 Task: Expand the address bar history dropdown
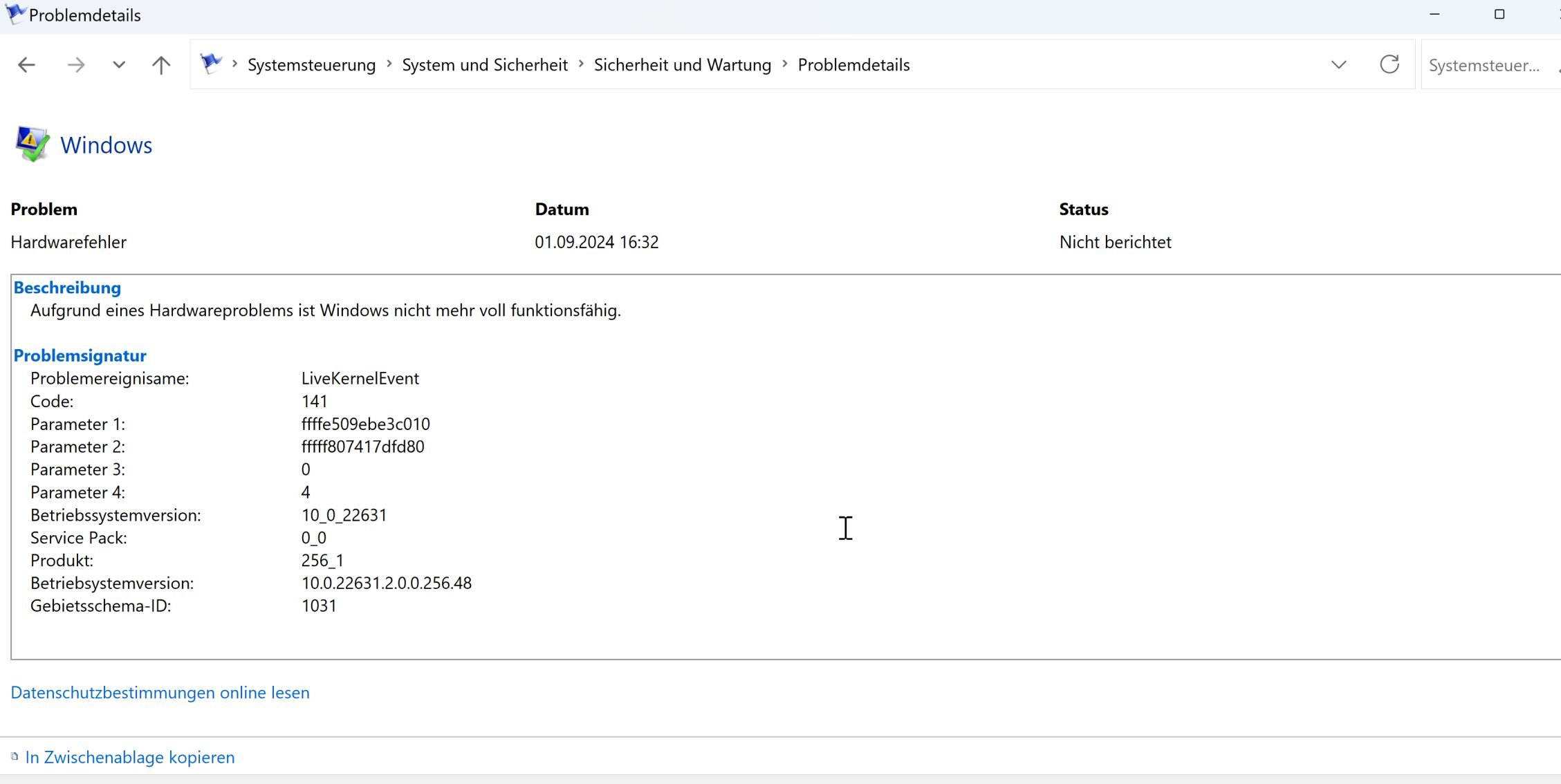1338,65
